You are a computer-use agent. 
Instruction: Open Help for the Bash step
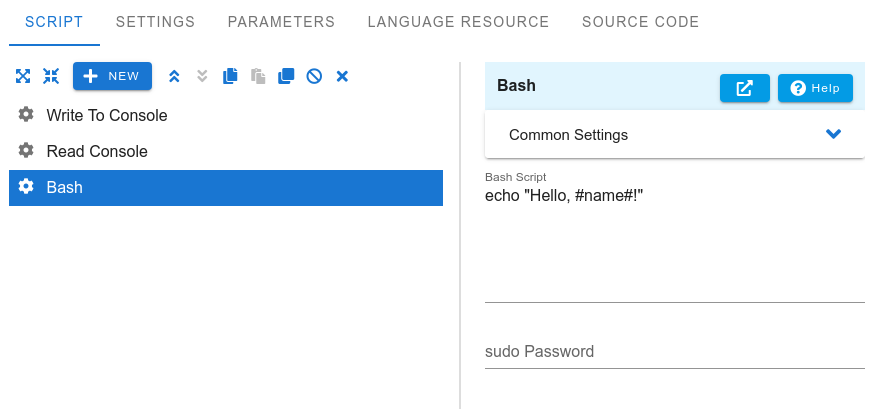815,88
